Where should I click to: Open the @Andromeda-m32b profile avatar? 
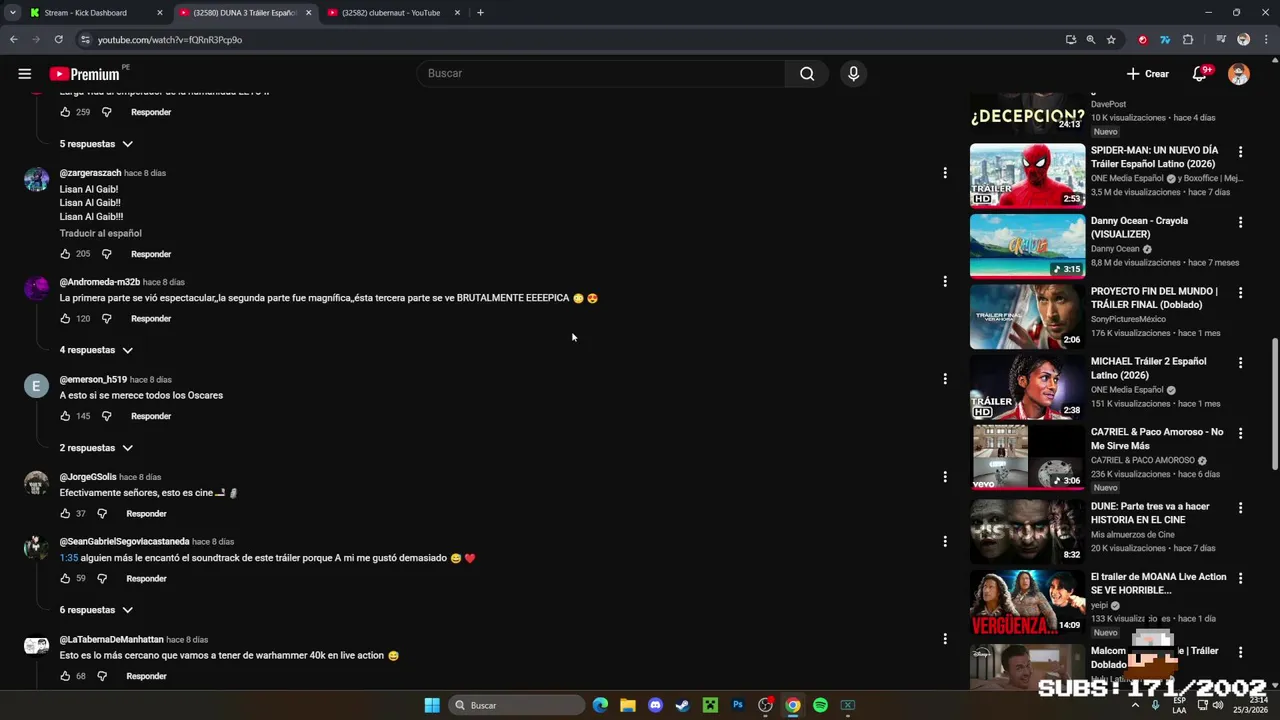point(36,289)
